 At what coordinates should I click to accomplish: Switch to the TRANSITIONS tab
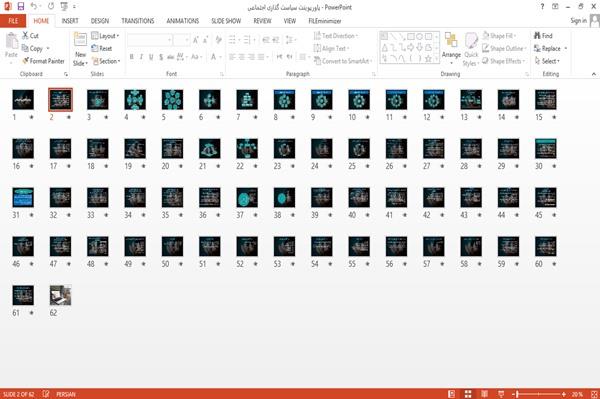click(138, 21)
